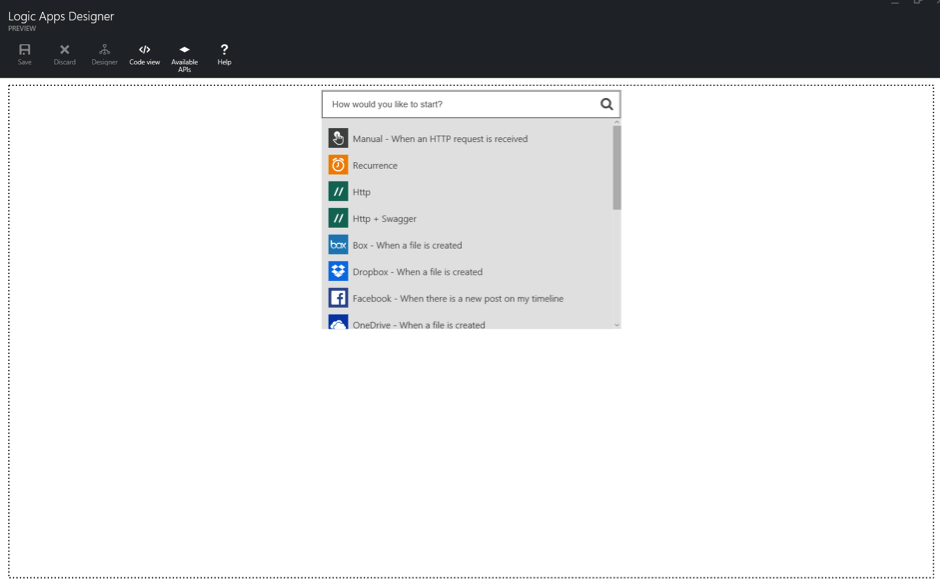Click the OneDrive connector icon

336,323
